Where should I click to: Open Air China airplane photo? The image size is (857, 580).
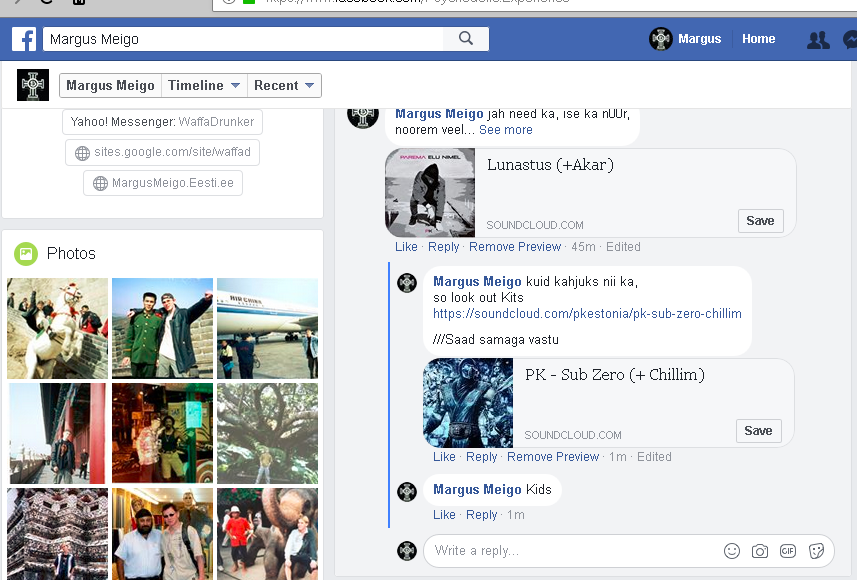(267, 328)
